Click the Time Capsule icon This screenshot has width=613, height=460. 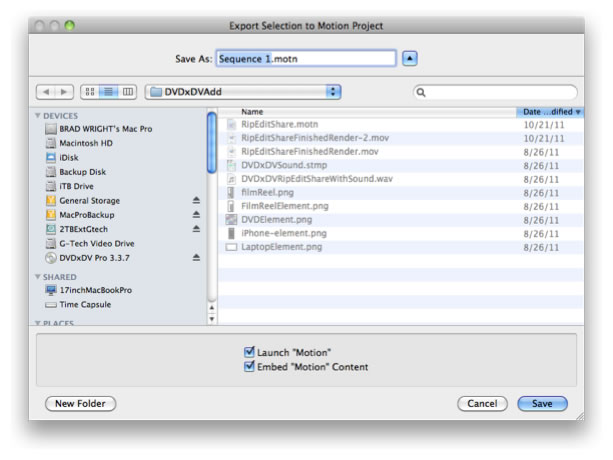(x=51, y=305)
